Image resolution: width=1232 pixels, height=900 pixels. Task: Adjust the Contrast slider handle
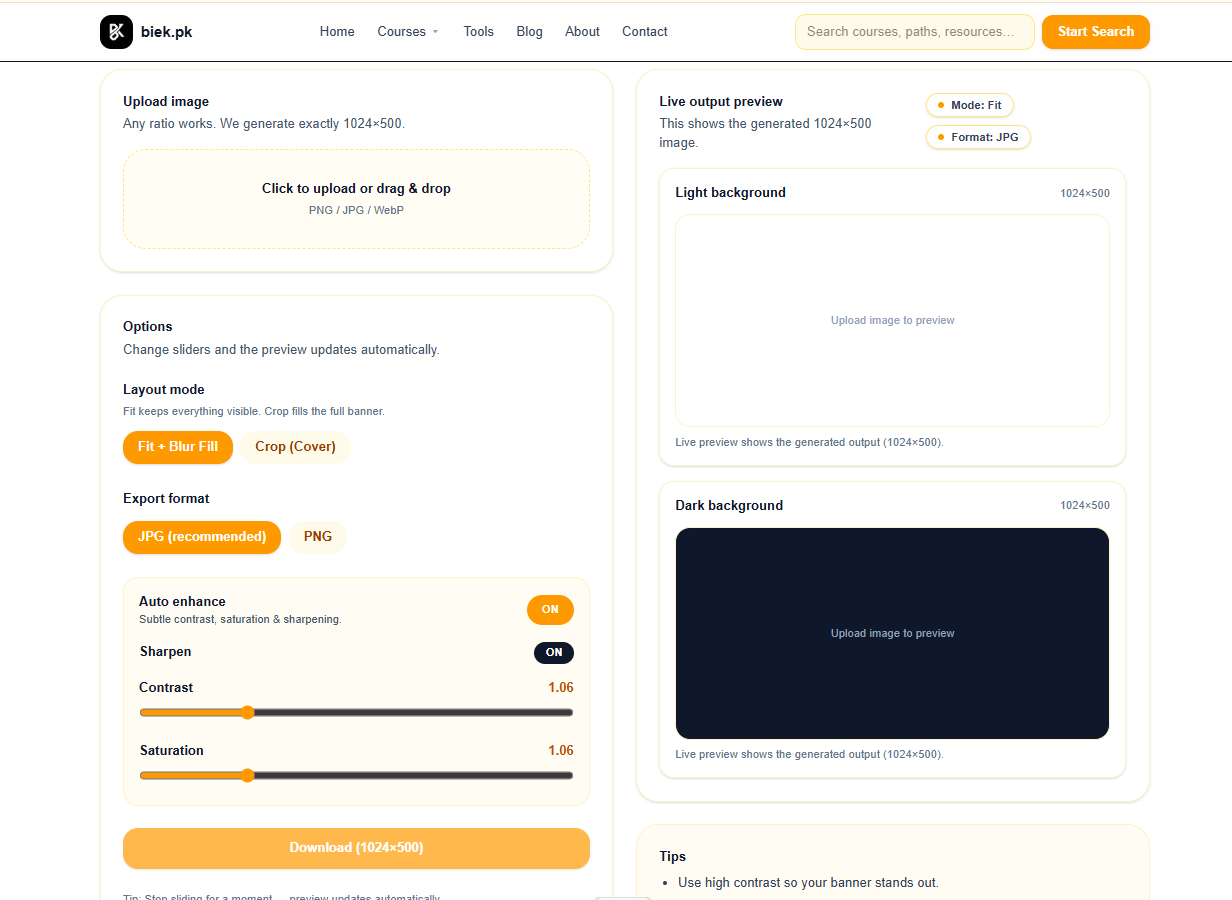[x=248, y=713]
